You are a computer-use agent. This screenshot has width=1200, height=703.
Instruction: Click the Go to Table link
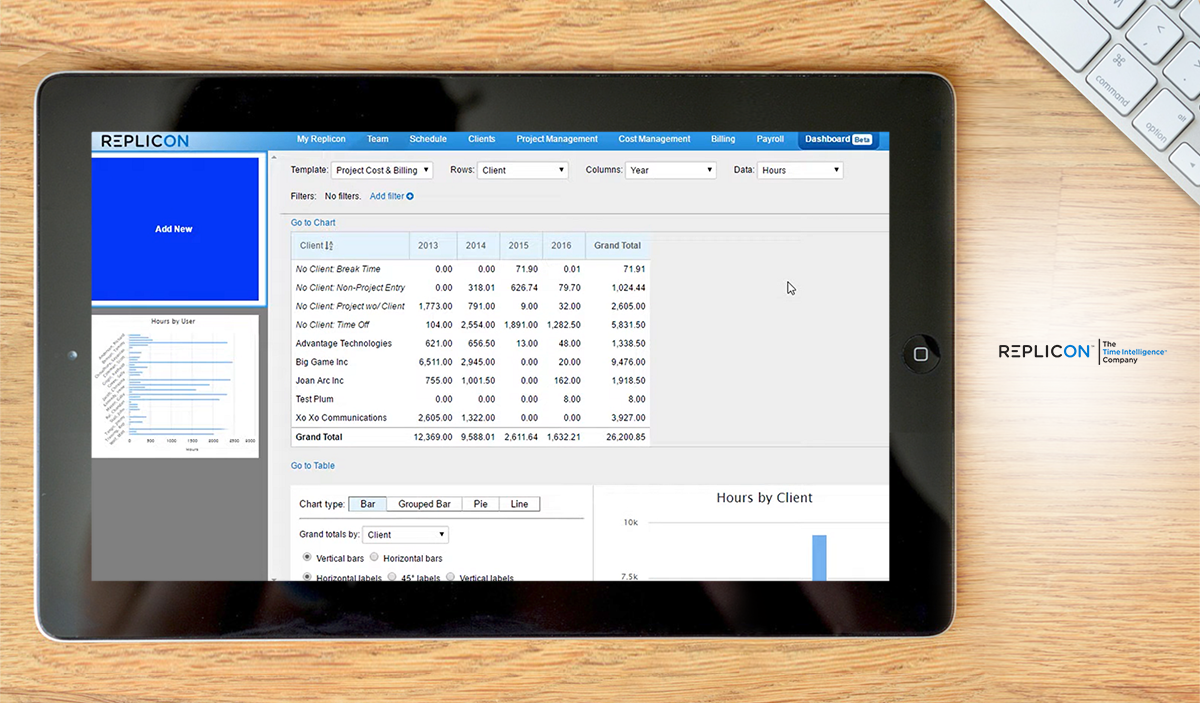point(312,465)
